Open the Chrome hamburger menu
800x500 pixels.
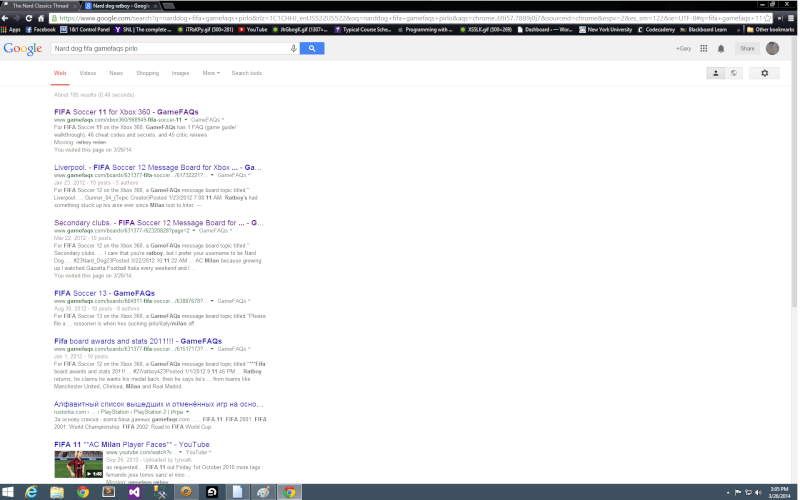[791, 18]
